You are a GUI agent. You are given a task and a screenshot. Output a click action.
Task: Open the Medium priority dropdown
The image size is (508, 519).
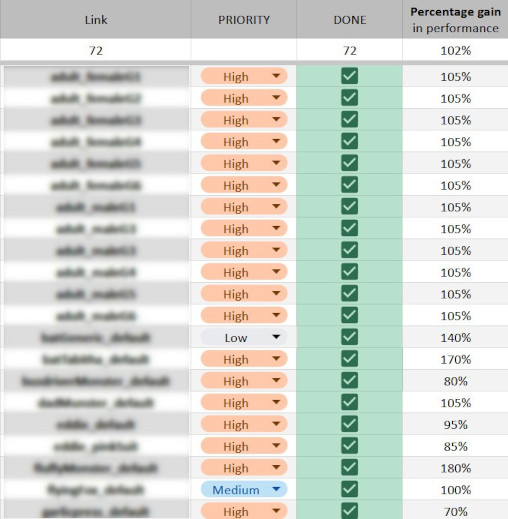point(244,490)
